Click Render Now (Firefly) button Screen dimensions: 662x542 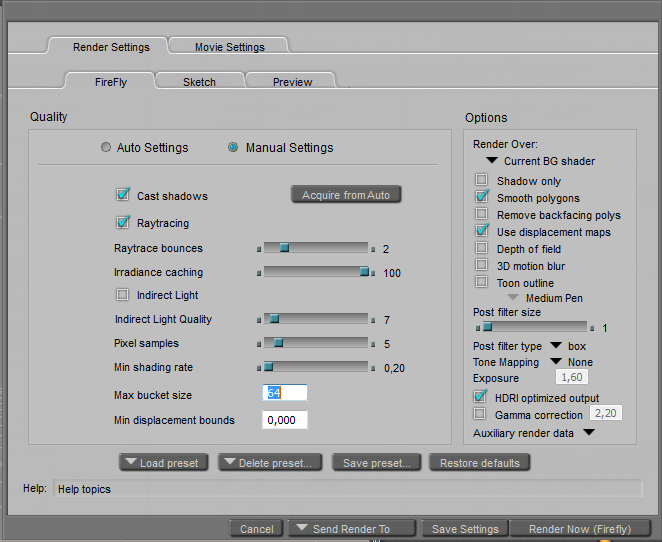tap(580, 528)
